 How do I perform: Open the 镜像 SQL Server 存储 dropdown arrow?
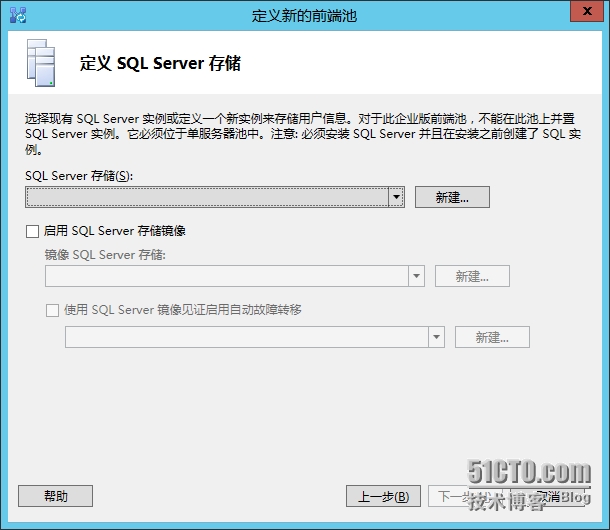(x=416, y=276)
